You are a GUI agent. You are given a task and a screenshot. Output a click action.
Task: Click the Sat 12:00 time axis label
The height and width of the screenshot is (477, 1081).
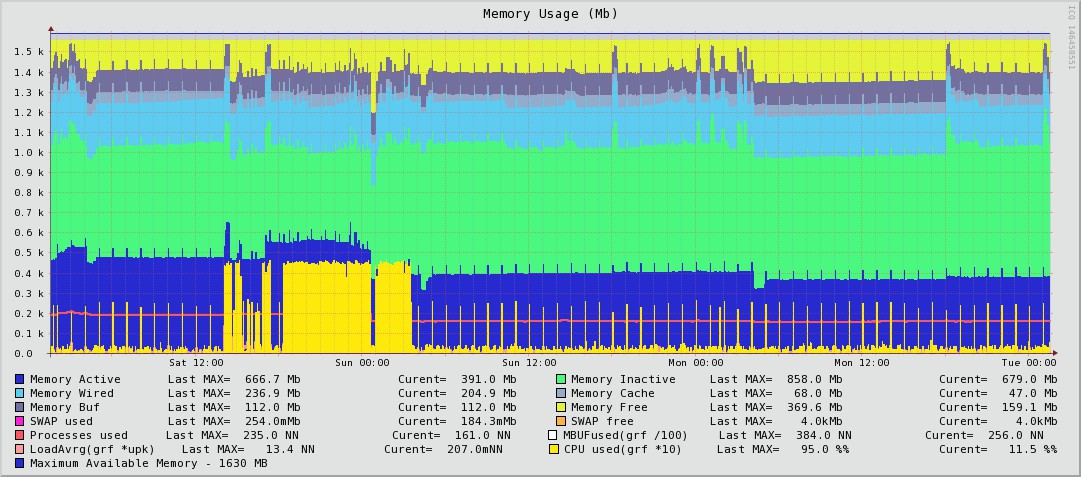[196, 363]
